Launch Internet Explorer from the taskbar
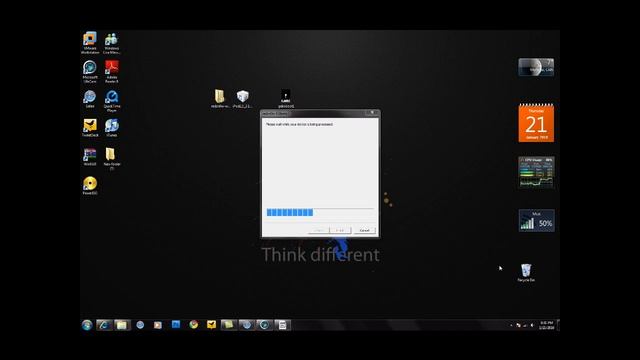Image resolution: width=640 pixels, height=360 pixels. click(104, 325)
